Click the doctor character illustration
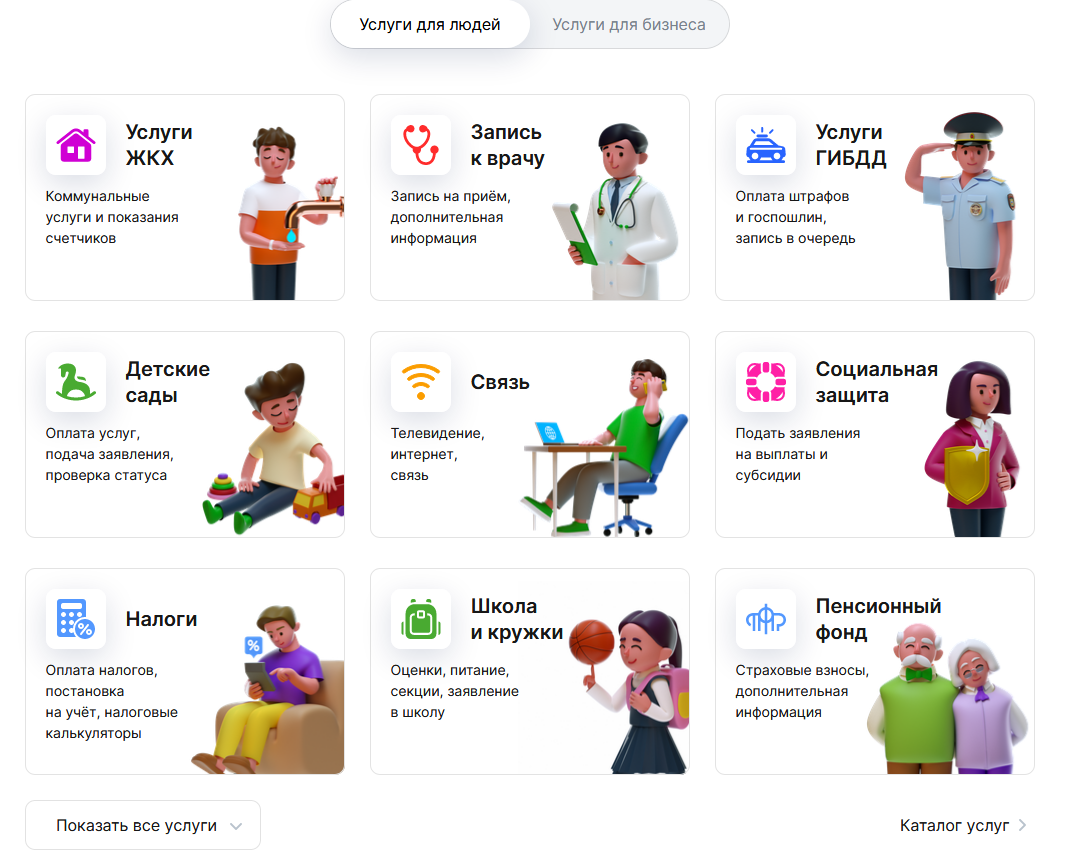Image resolution: width=1067 pixels, height=868 pixels. (x=616, y=212)
